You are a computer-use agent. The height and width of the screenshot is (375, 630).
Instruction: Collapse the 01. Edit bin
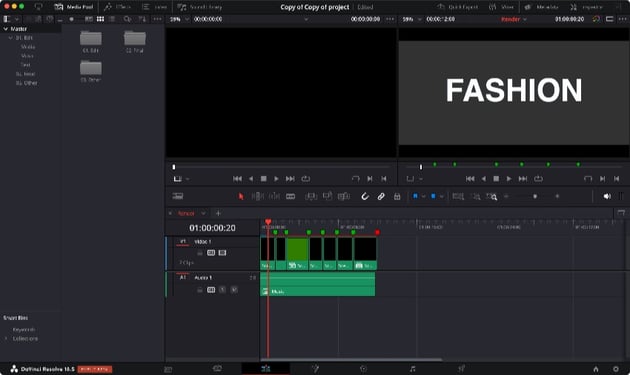coord(11,38)
